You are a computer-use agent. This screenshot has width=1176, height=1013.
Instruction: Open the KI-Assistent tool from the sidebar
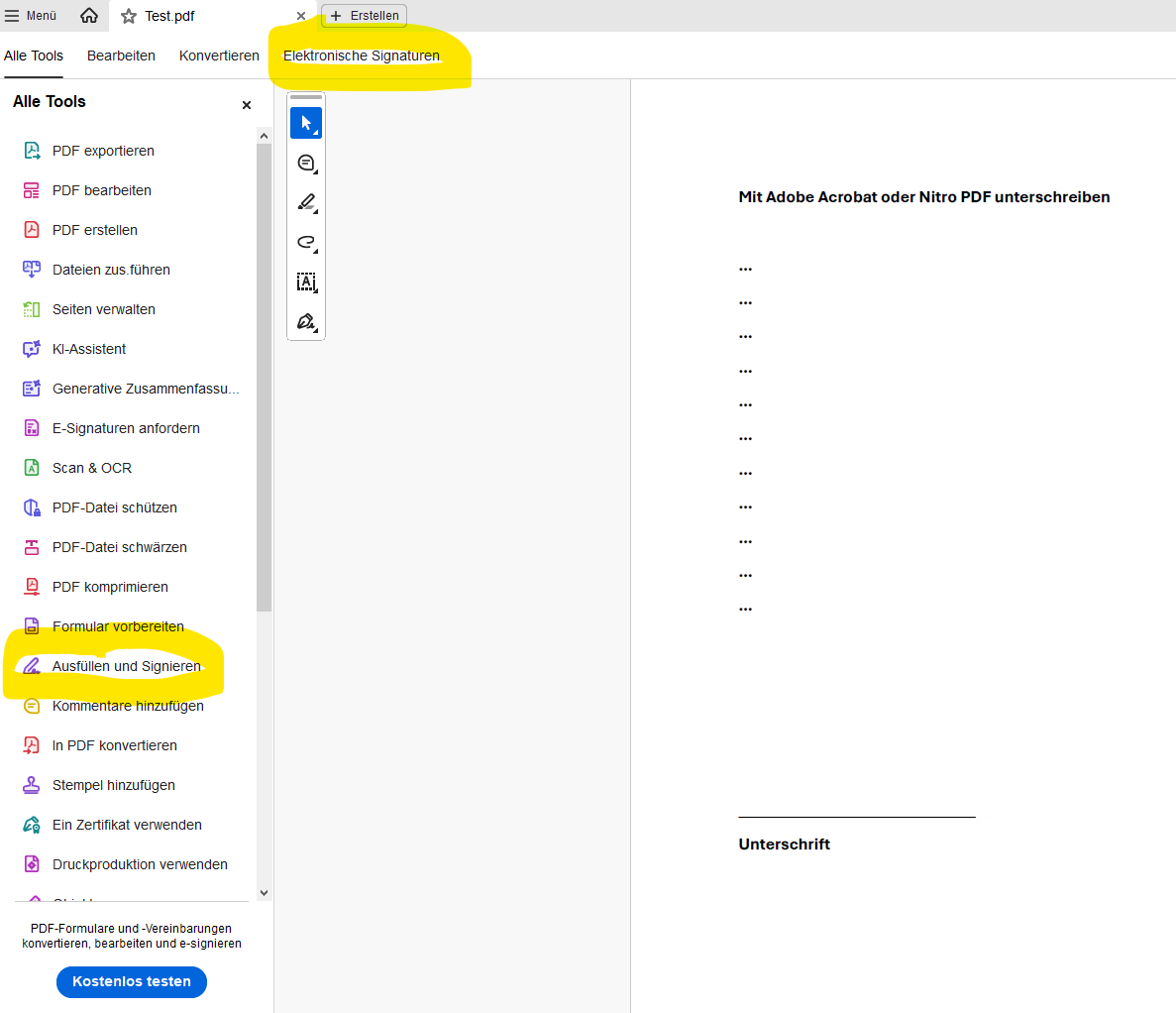coord(89,349)
